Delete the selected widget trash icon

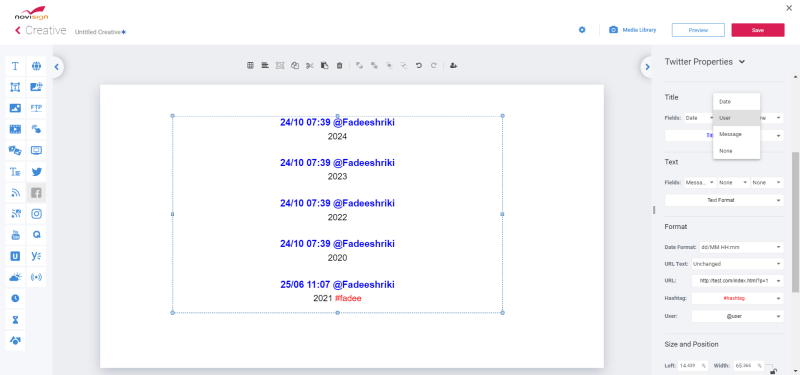[339, 65]
